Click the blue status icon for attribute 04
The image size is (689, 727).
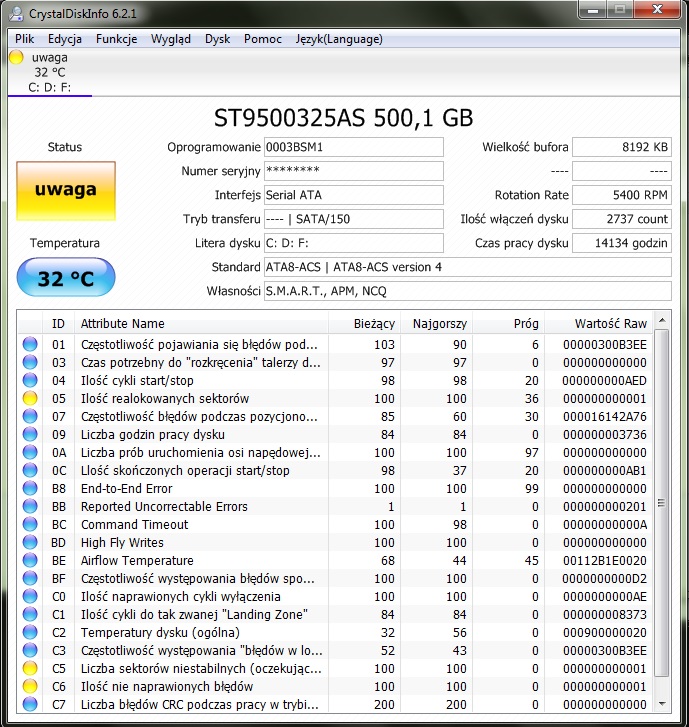point(30,380)
